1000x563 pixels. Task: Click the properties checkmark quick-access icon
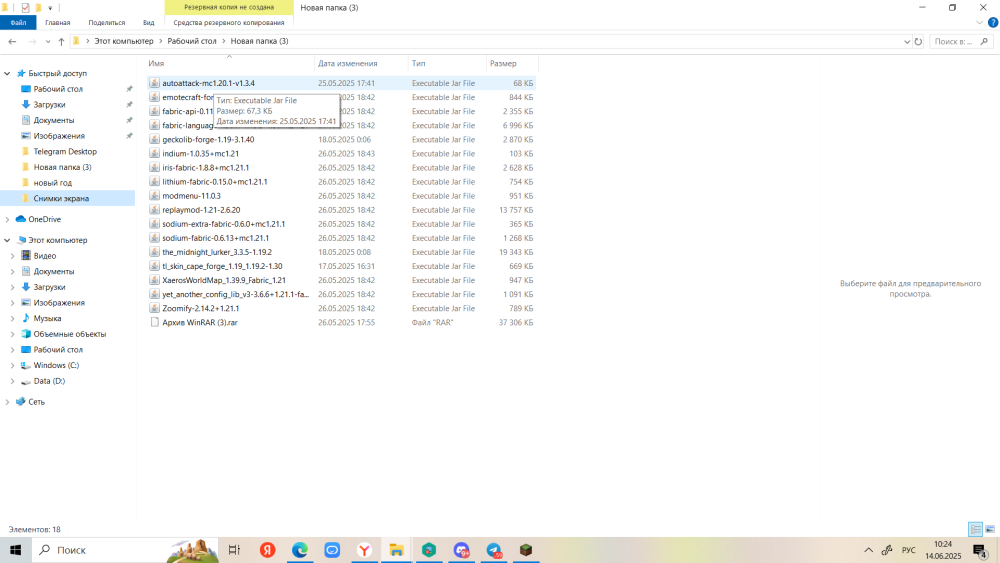pyautogui.click(x=25, y=8)
